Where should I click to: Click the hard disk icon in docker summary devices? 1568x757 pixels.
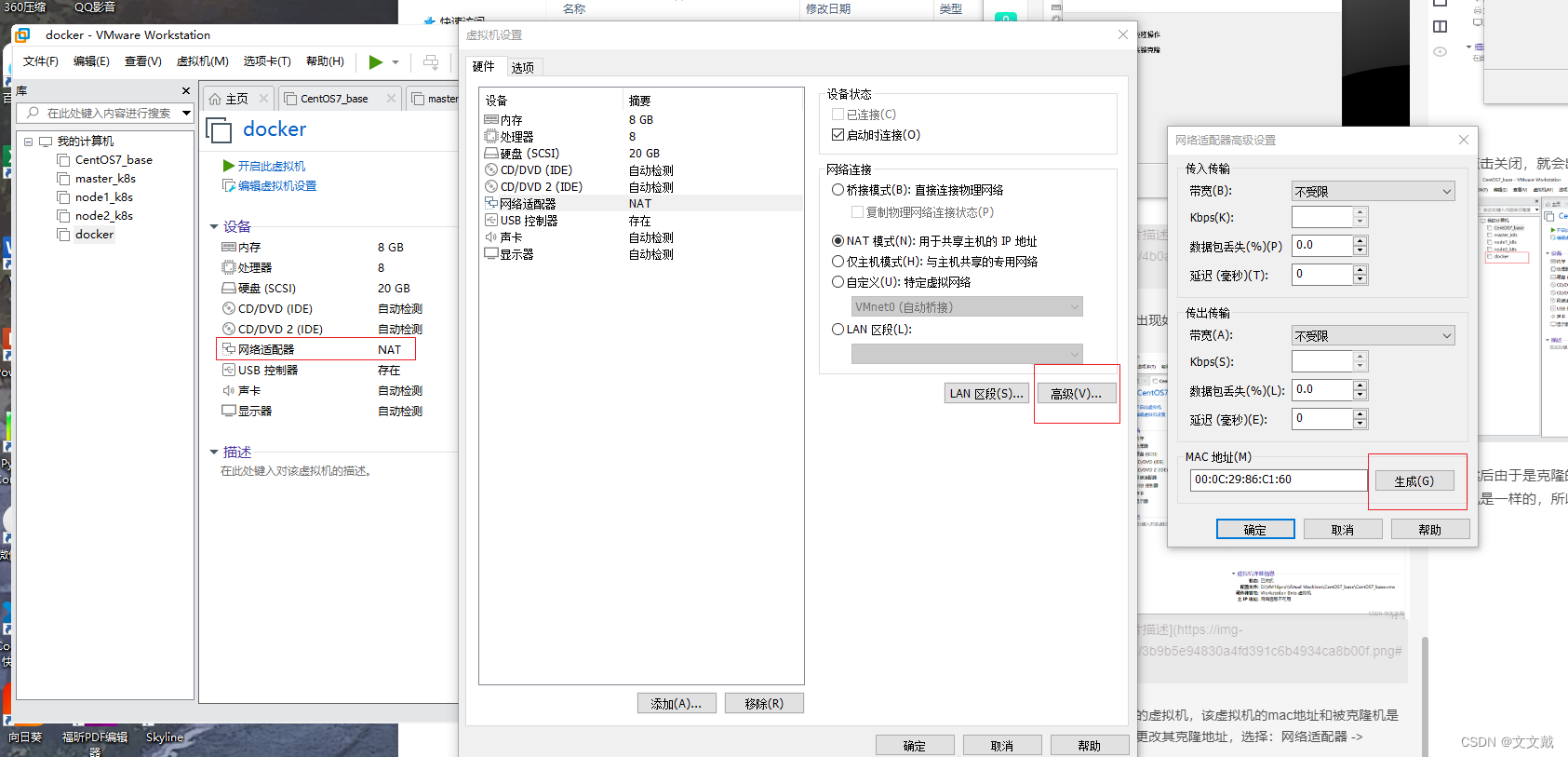(x=229, y=288)
